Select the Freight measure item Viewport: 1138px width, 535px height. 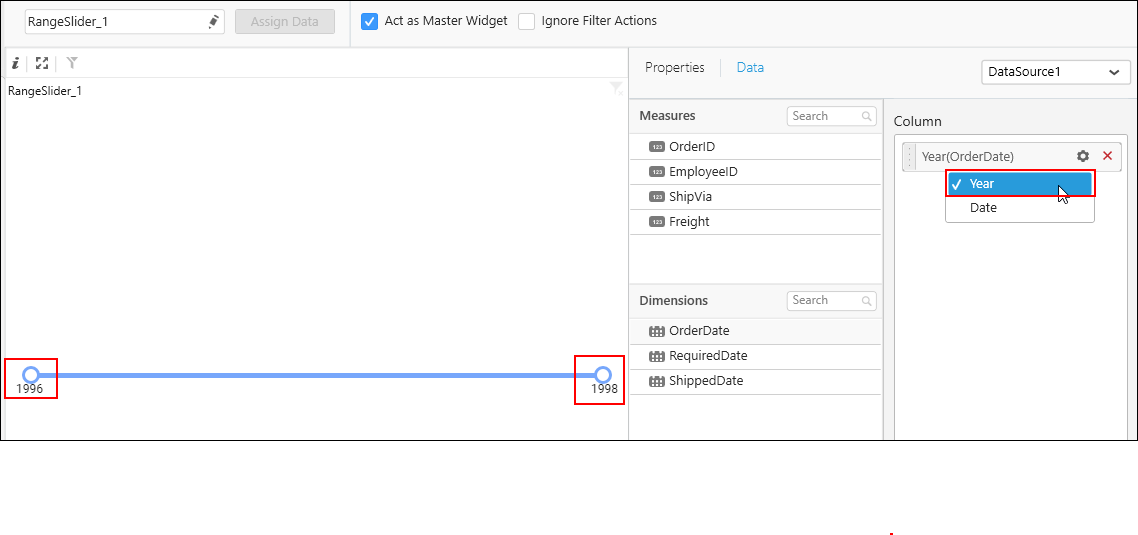point(689,222)
